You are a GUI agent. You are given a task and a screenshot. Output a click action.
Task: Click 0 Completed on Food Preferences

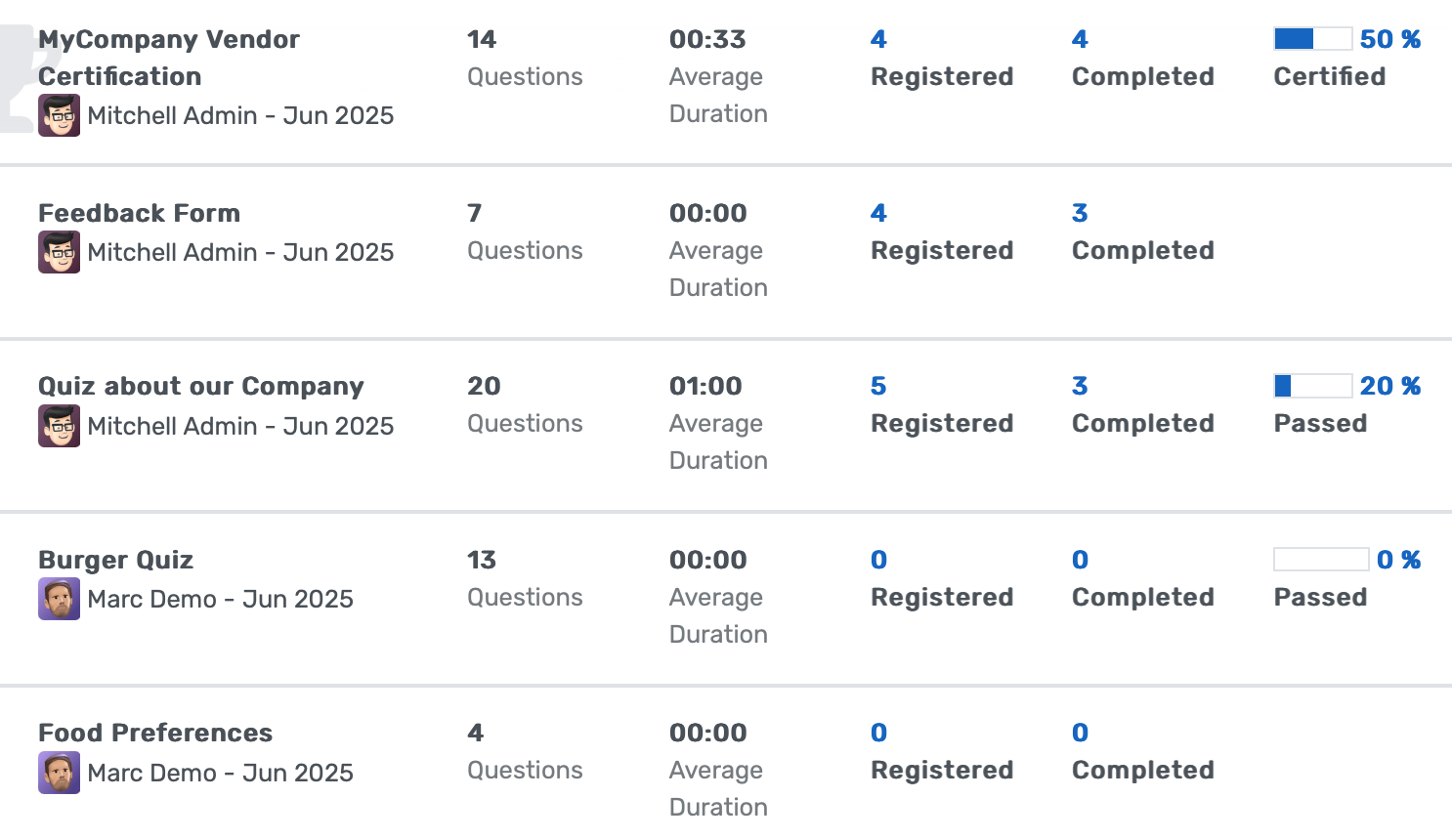click(x=1080, y=733)
